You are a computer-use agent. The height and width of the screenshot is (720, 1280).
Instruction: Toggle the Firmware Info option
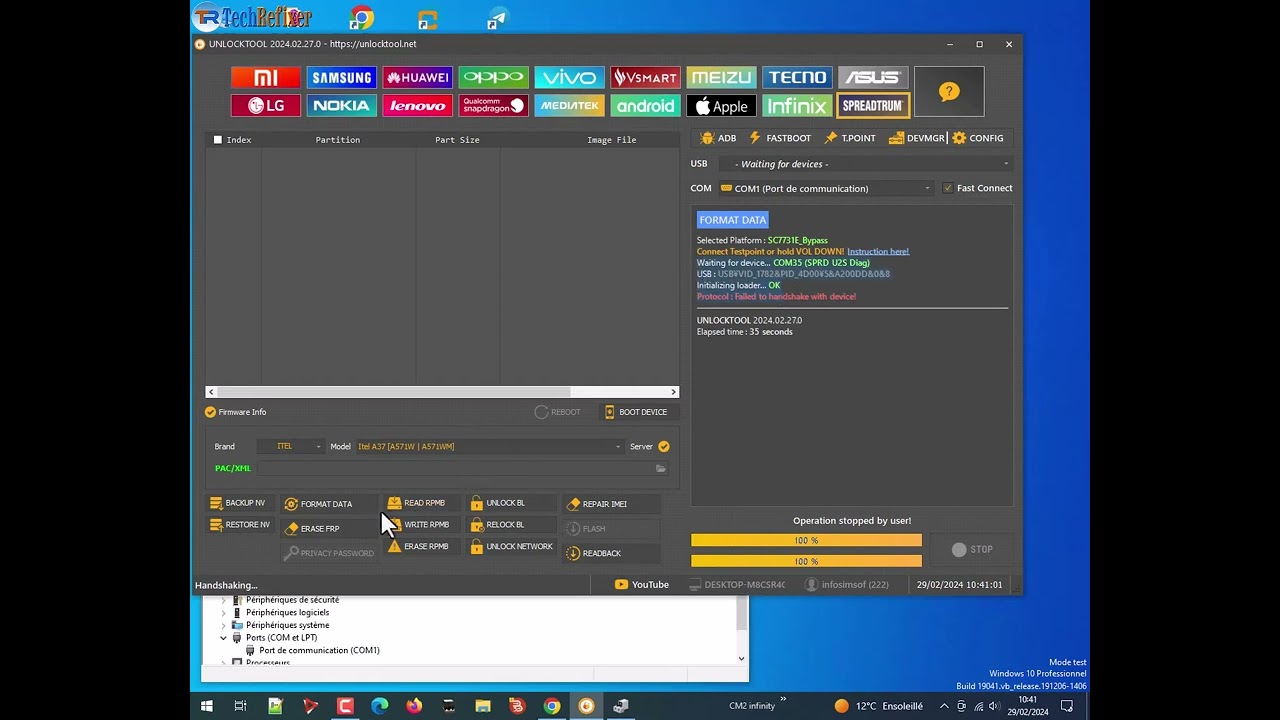point(236,412)
